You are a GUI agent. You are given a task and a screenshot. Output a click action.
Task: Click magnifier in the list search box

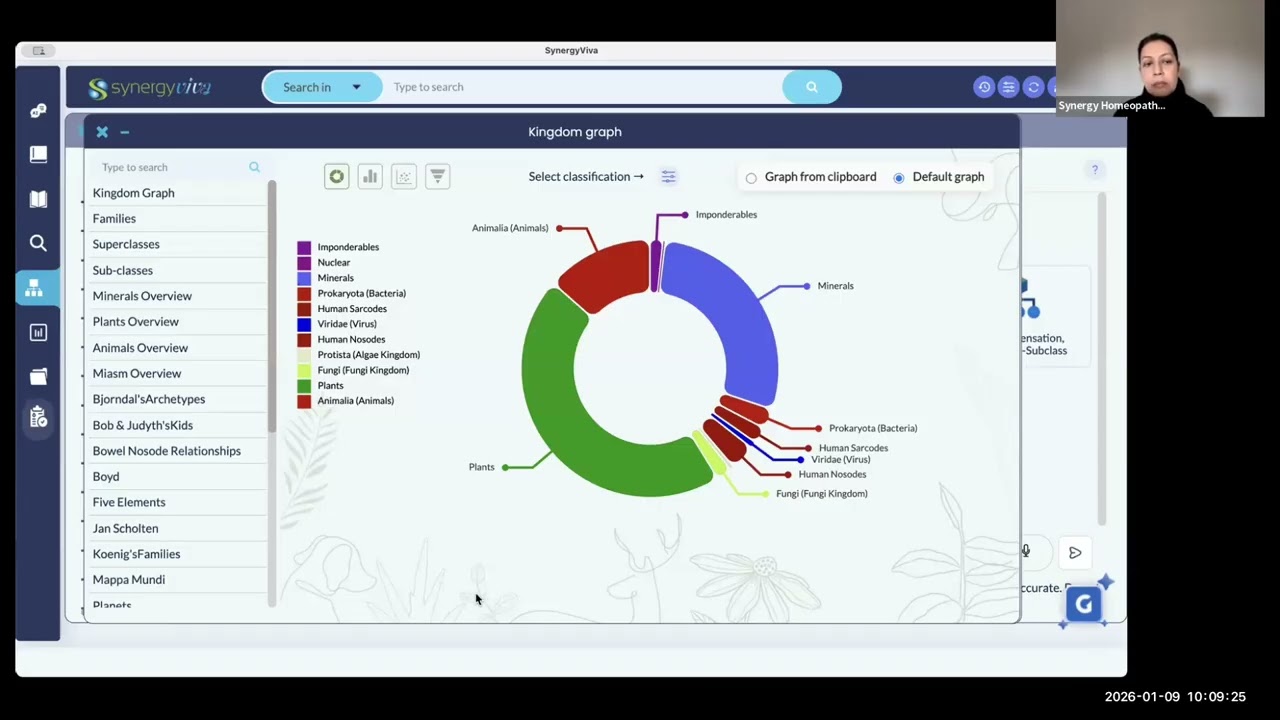click(254, 167)
